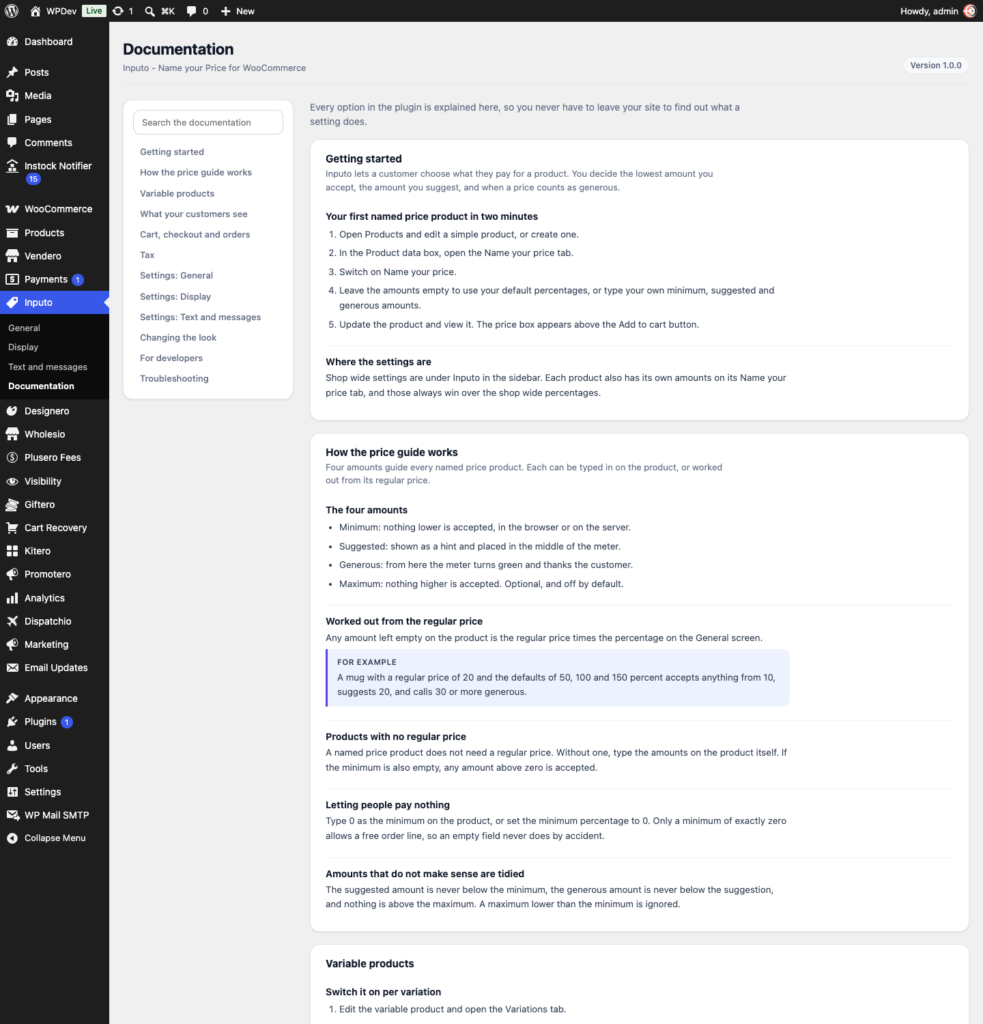Jump to How the price guide works
983x1024 pixels.
point(196,172)
